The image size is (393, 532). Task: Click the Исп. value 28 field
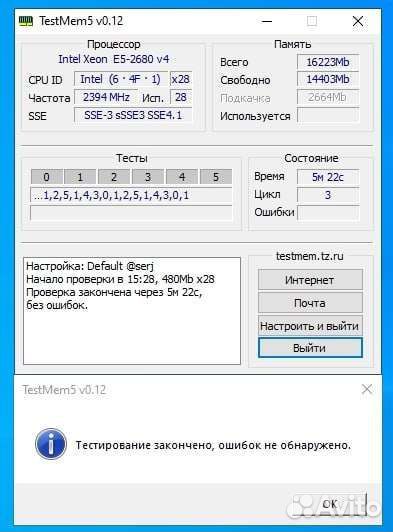click(x=181, y=97)
